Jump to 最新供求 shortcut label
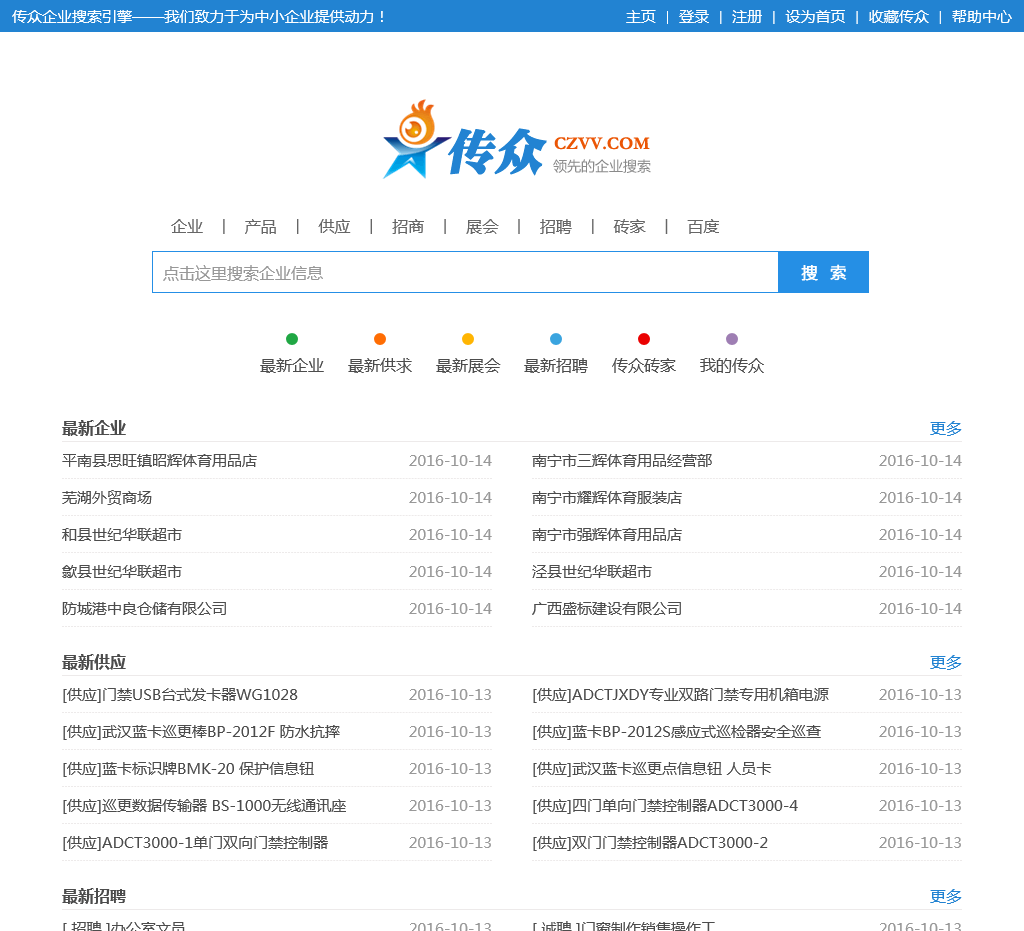 point(380,366)
